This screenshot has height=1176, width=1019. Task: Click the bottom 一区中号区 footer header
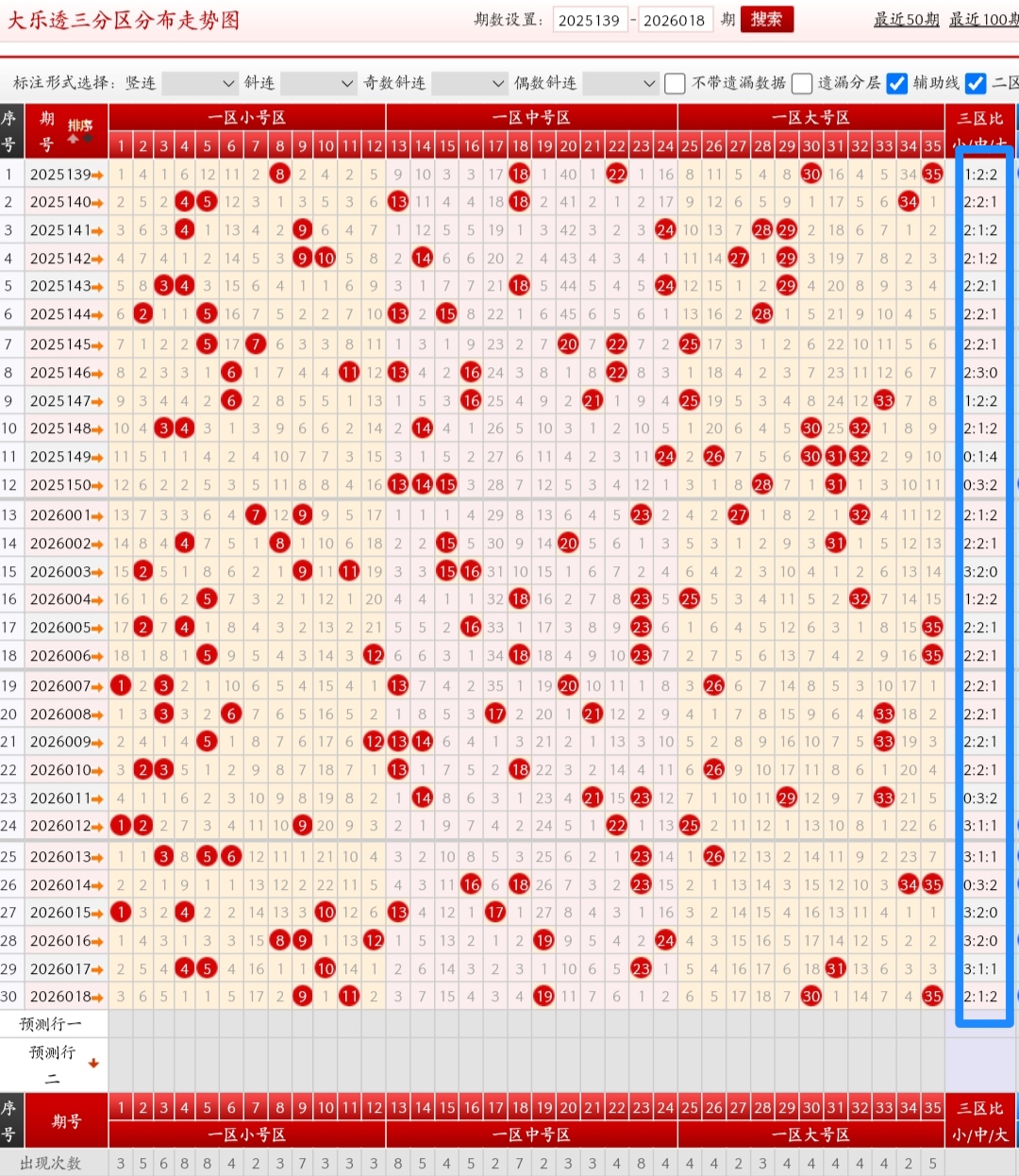pyautogui.click(x=531, y=1134)
